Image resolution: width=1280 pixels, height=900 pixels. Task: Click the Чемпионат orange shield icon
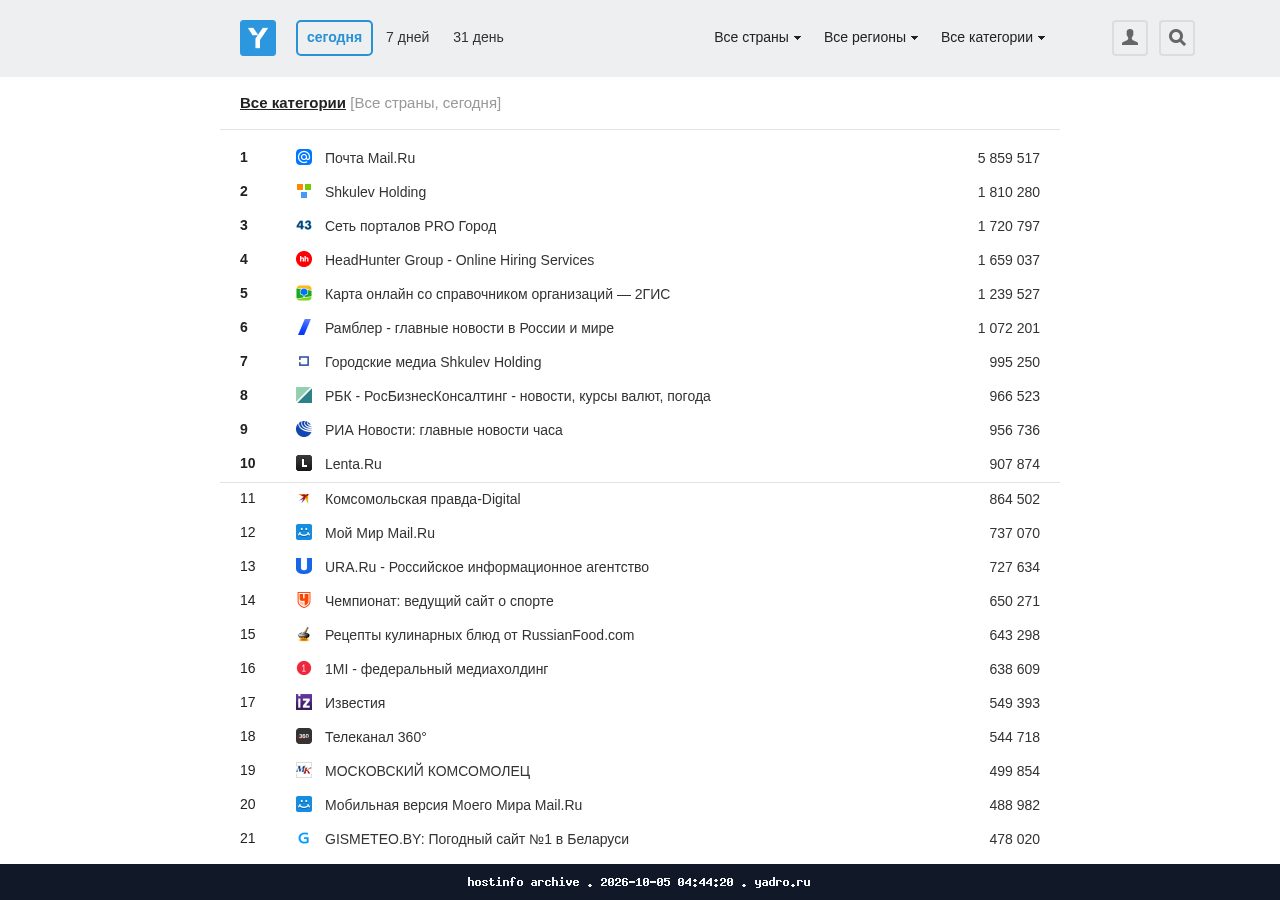coord(304,600)
